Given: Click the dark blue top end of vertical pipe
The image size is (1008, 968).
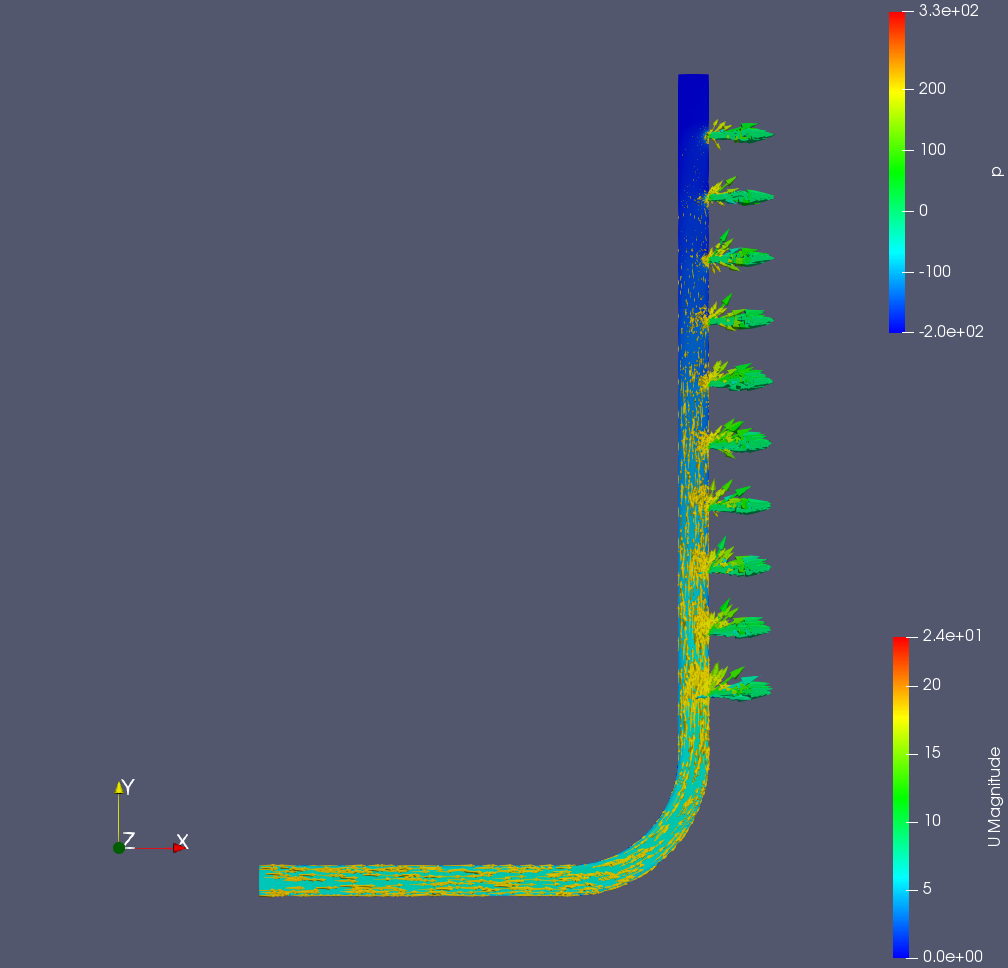Looking at the screenshot, I should [693, 90].
